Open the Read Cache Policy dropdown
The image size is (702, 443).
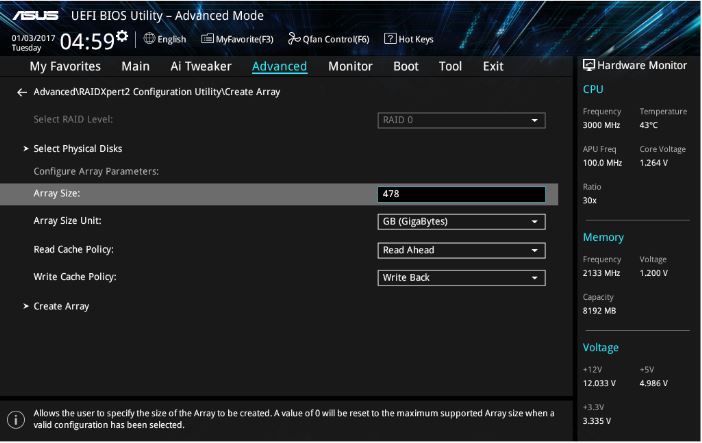(462, 250)
